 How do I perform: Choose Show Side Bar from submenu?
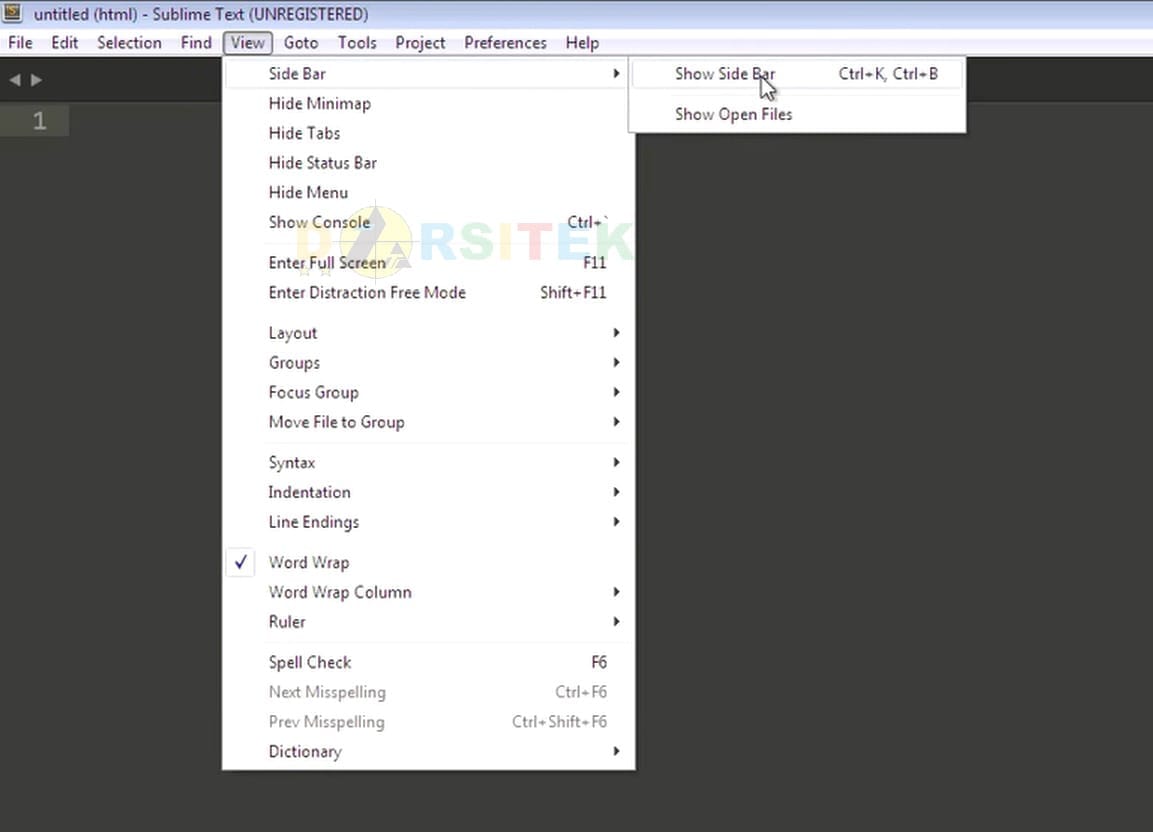(x=797, y=74)
